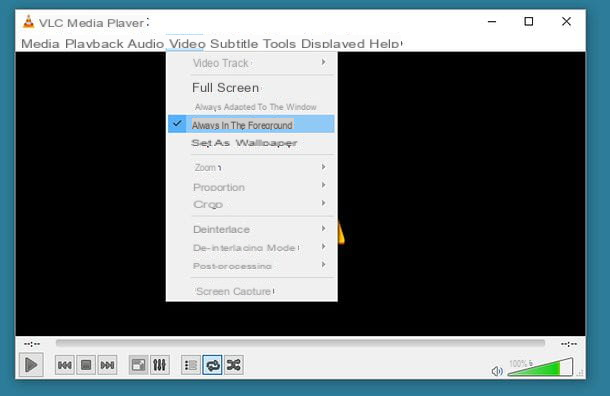
Task: Toggle the loop repeat button
Action: click(x=212, y=365)
